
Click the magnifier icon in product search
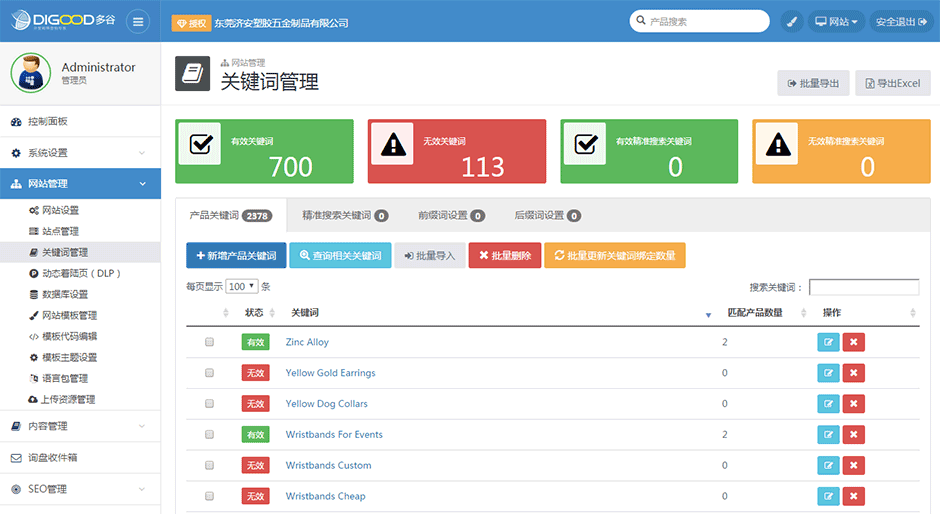[641, 20]
